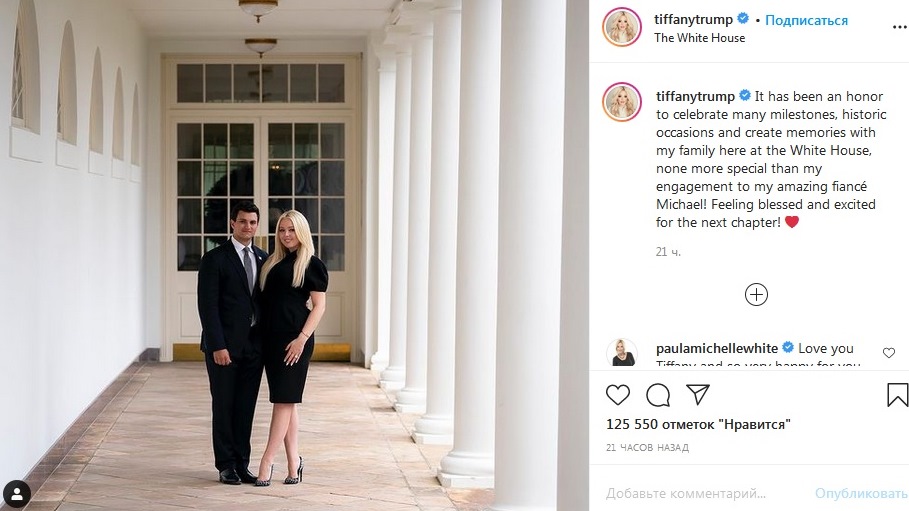
Task: Open comments with the speech bubble icon
Action: [658, 395]
